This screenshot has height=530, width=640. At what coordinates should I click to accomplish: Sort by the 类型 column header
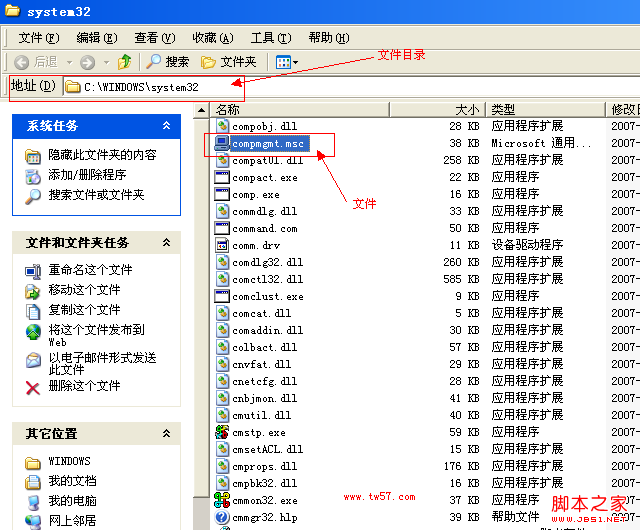coord(545,109)
